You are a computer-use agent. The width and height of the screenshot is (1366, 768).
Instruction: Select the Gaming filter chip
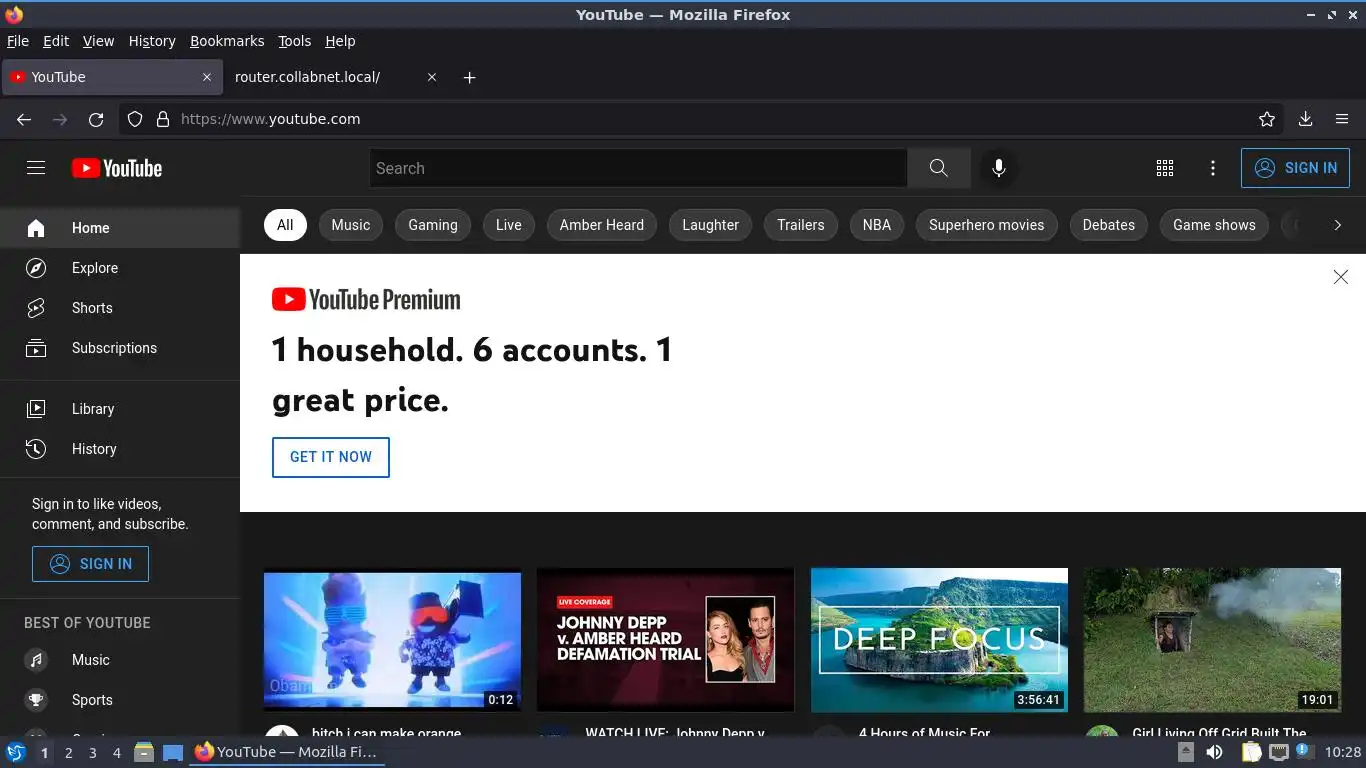433,225
